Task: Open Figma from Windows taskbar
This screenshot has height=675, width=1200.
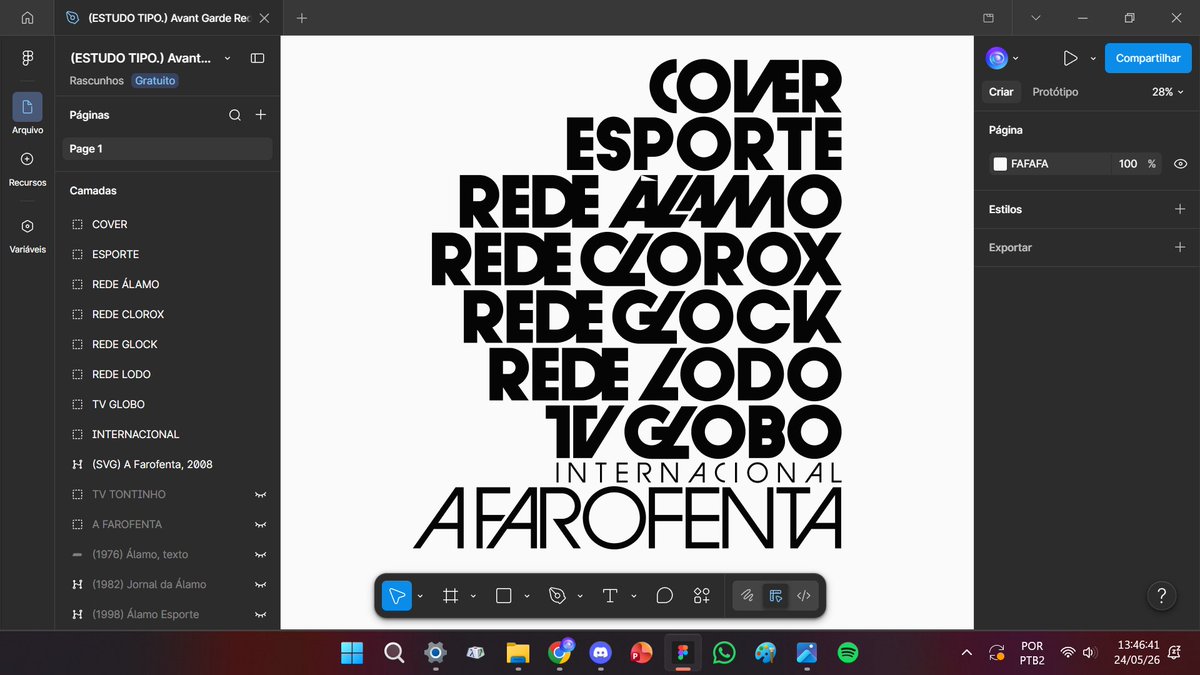Action: click(x=682, y=653)
